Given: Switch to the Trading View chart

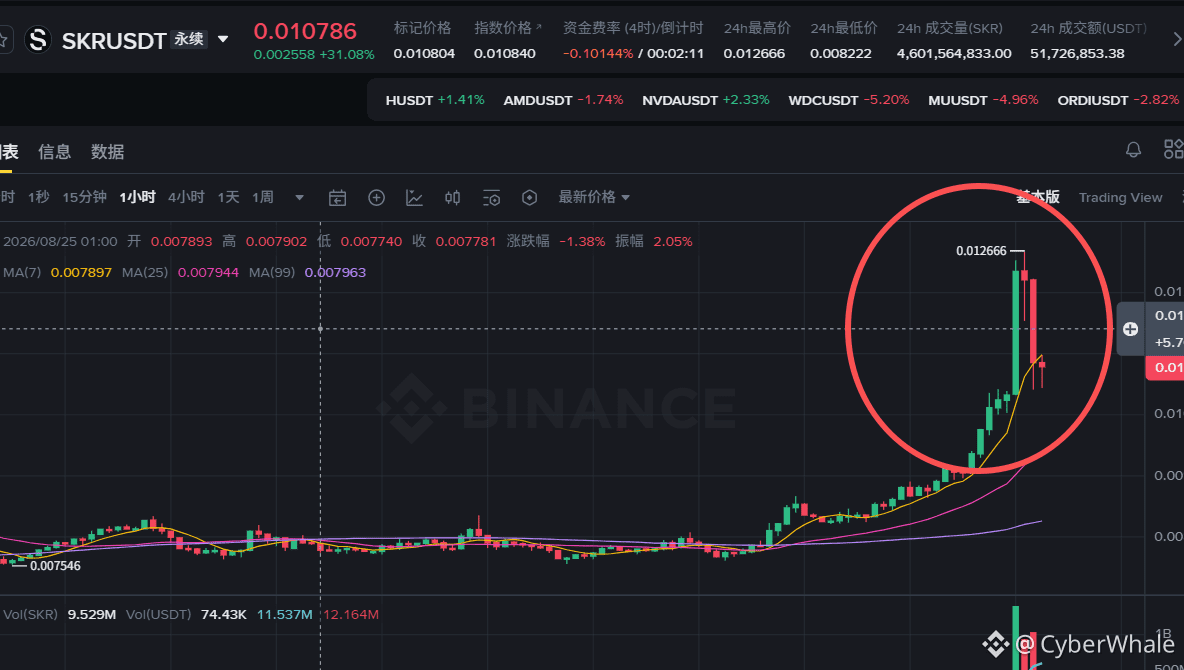Looking at the screenshot, I should click(1121, 197).
